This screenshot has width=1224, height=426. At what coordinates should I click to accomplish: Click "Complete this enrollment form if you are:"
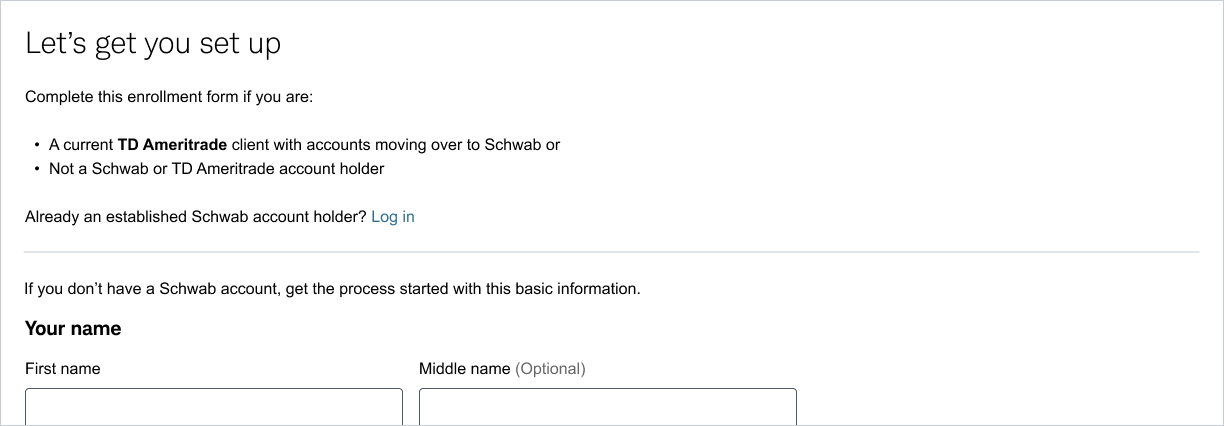pos(169,97)
